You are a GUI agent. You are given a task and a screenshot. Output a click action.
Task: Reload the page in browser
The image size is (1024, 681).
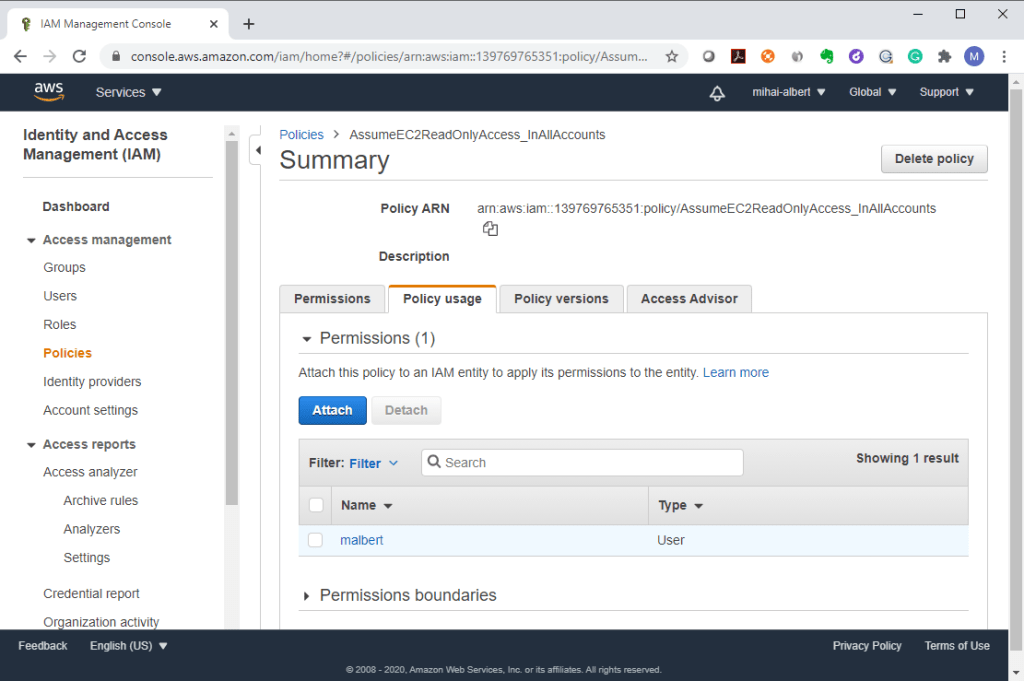click(79, 57)
